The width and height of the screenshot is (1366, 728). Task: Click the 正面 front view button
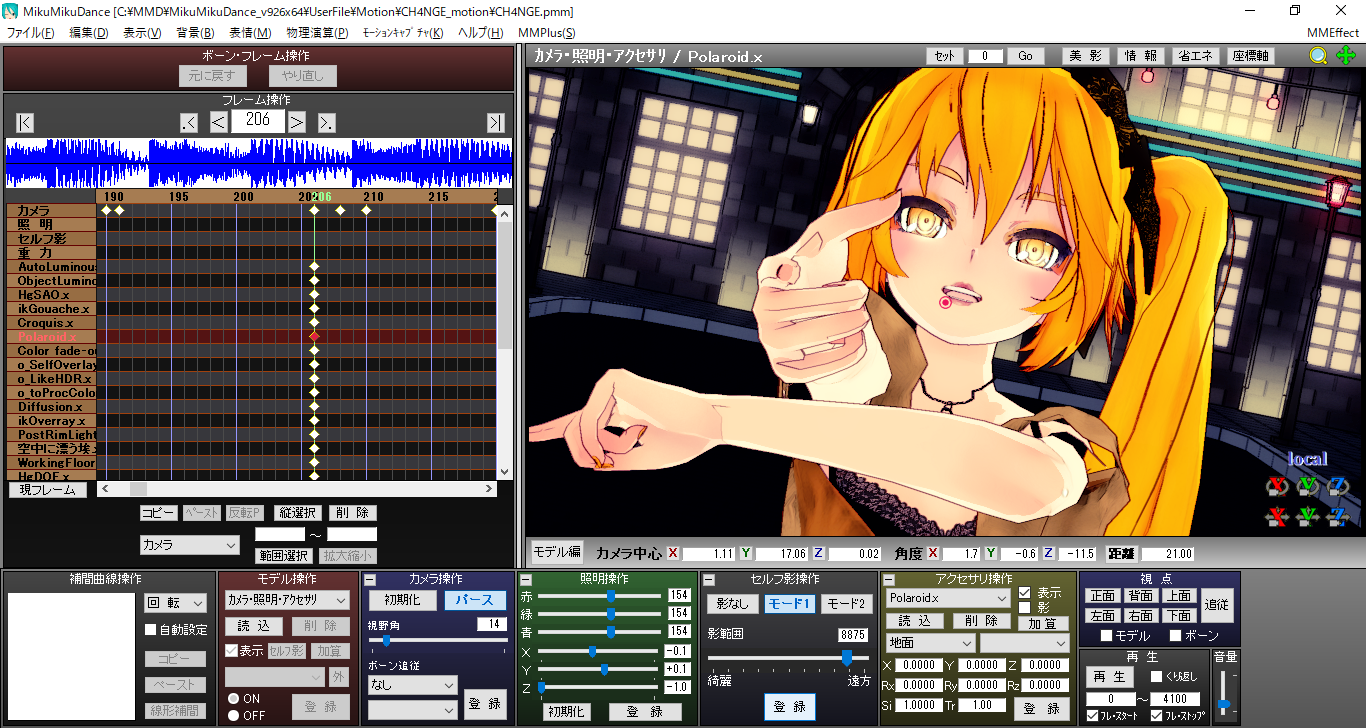(1102, 596)
